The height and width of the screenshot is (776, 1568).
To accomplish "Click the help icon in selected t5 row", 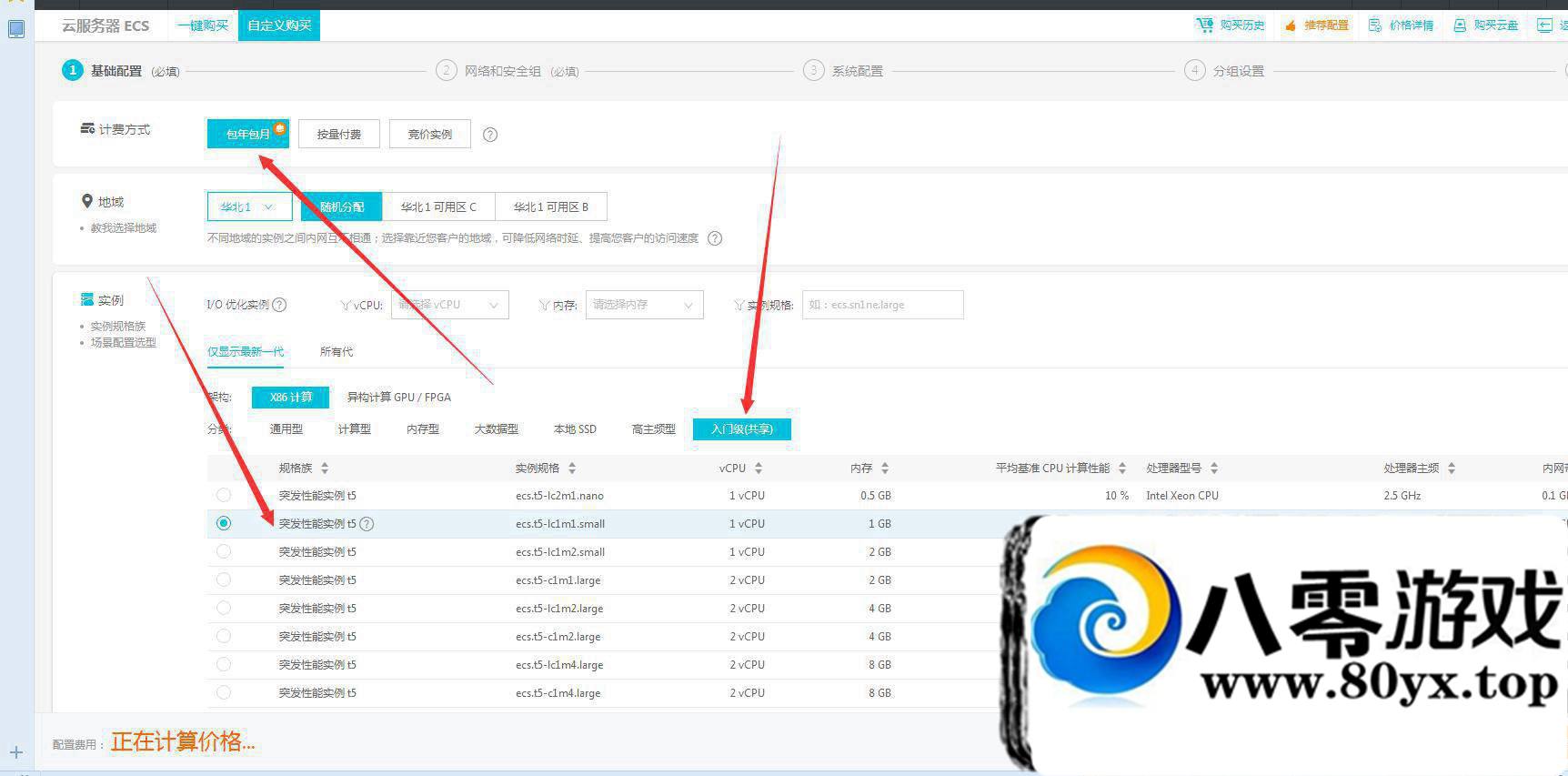I will click(x=367, y=524).
